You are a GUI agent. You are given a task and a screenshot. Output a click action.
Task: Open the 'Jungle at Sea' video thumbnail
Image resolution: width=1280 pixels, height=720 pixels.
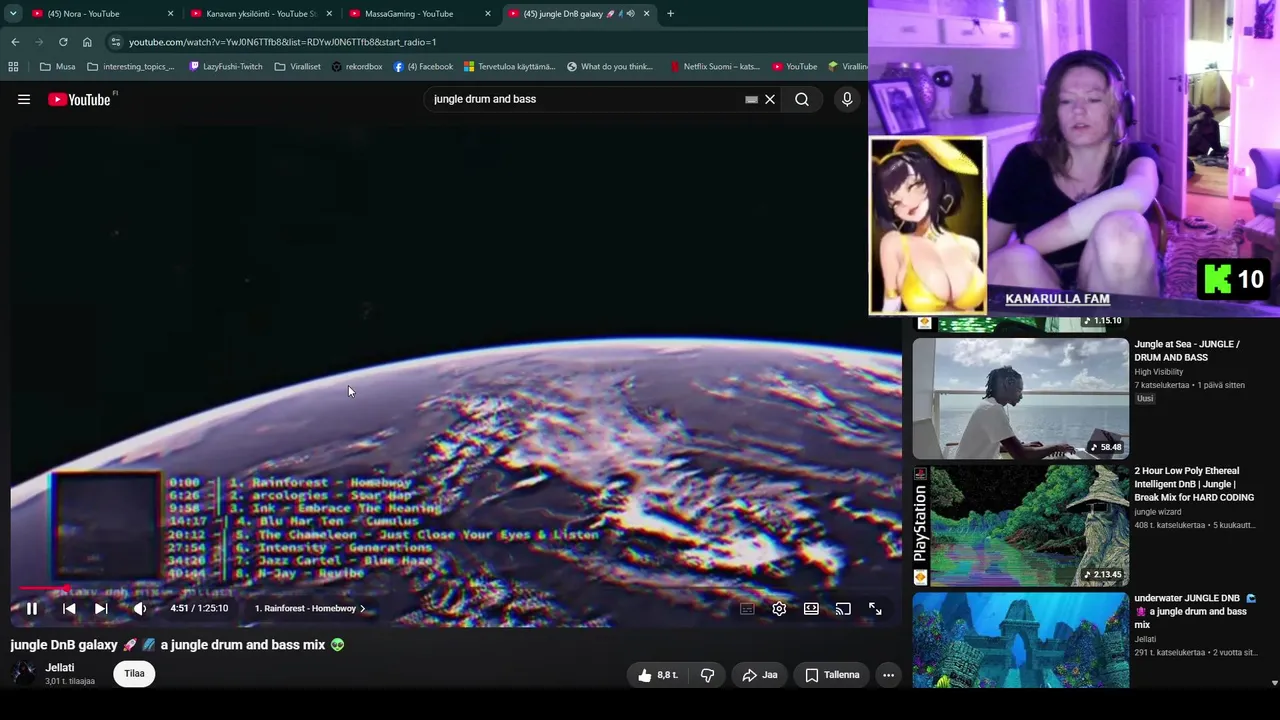(1020, 398)
